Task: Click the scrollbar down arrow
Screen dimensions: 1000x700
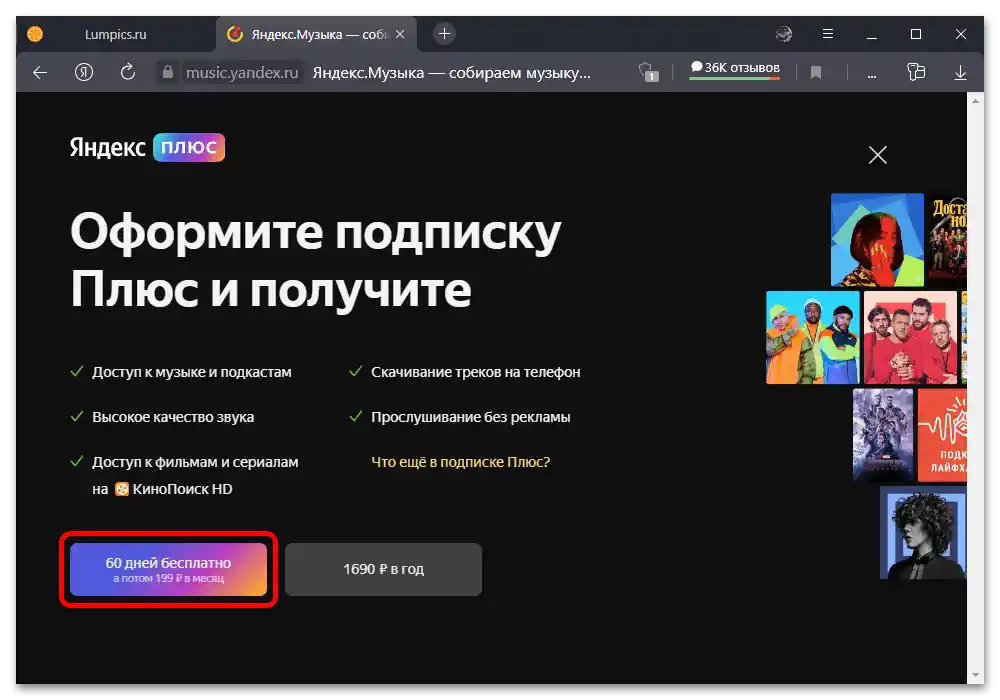Action: click(x=975, y=675)
